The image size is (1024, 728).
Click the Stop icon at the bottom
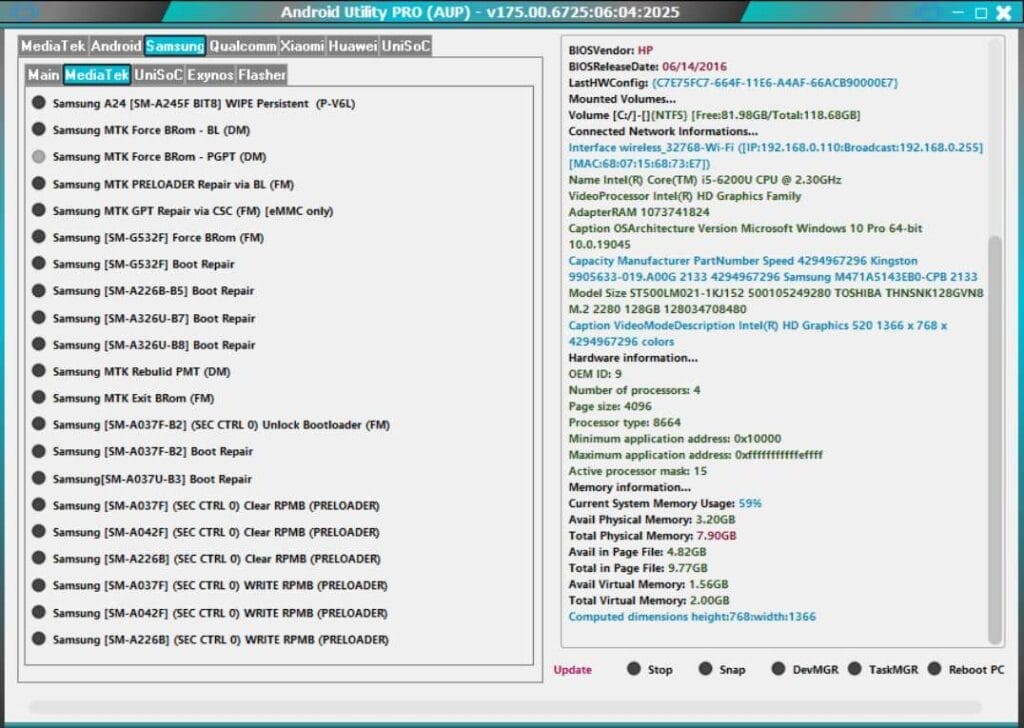pyautogui.click(x=634, y=669)
